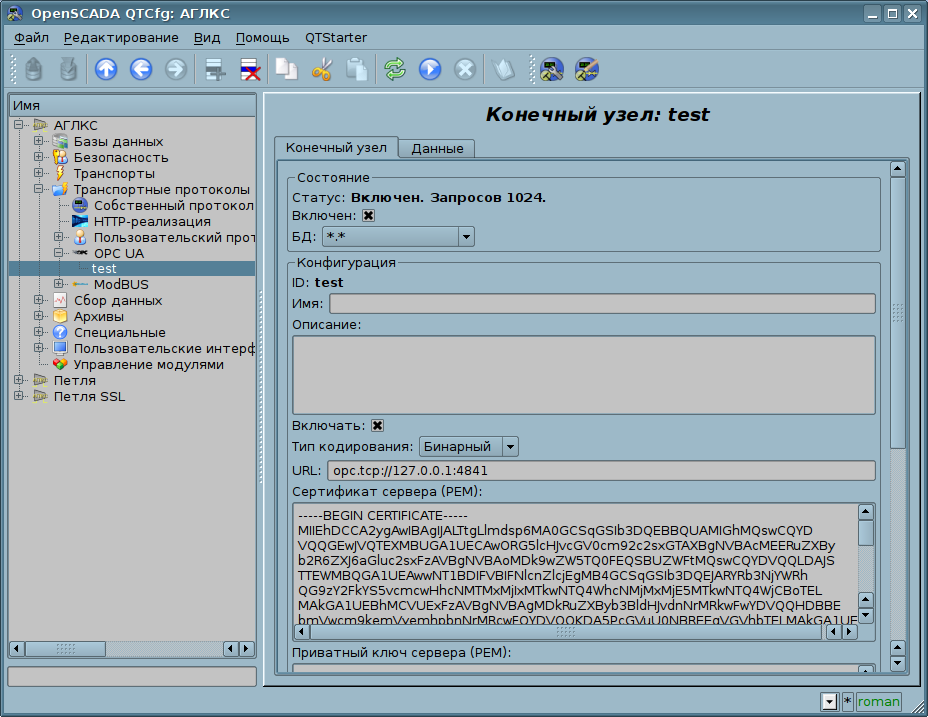
Task: Toggle the 'Включать' configuration checkbox
Action: click(x=377, y=425)
